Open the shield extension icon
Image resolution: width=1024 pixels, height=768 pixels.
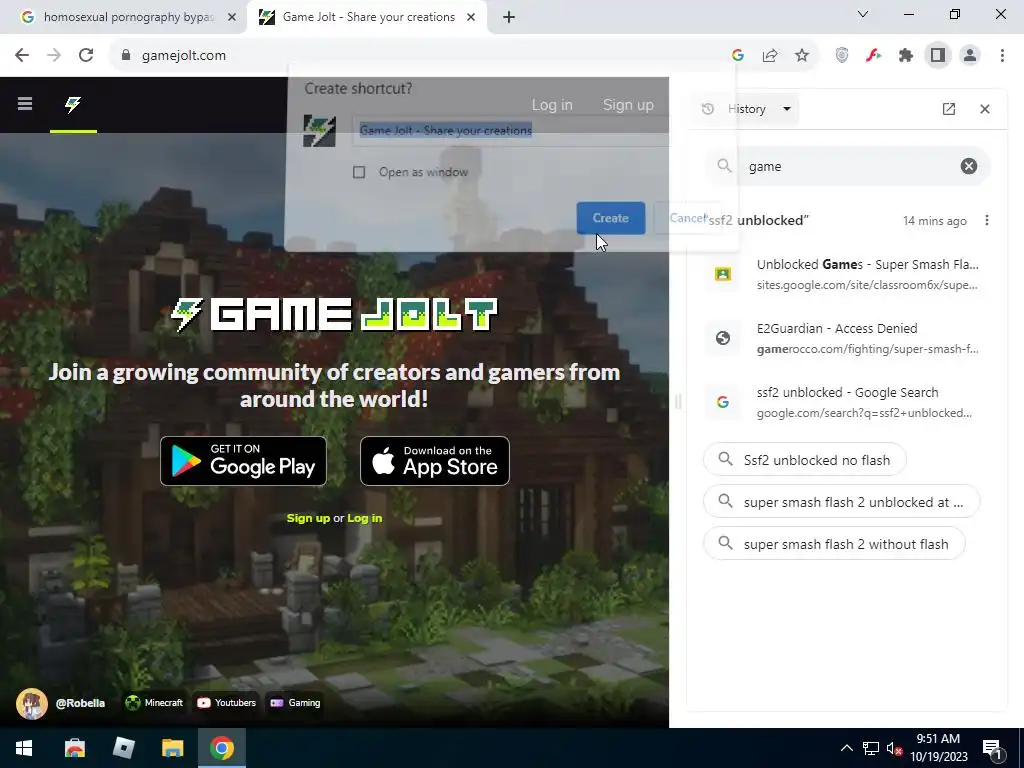click(x=842, y=56)
